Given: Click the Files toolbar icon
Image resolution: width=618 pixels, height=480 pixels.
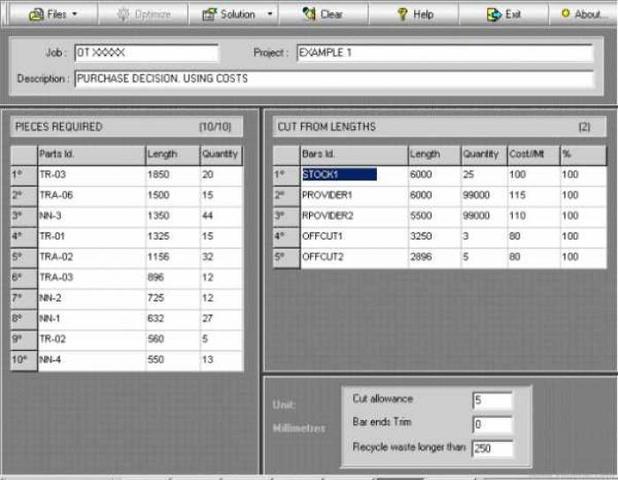Looking at the screenshot, I should coord(36,15).
